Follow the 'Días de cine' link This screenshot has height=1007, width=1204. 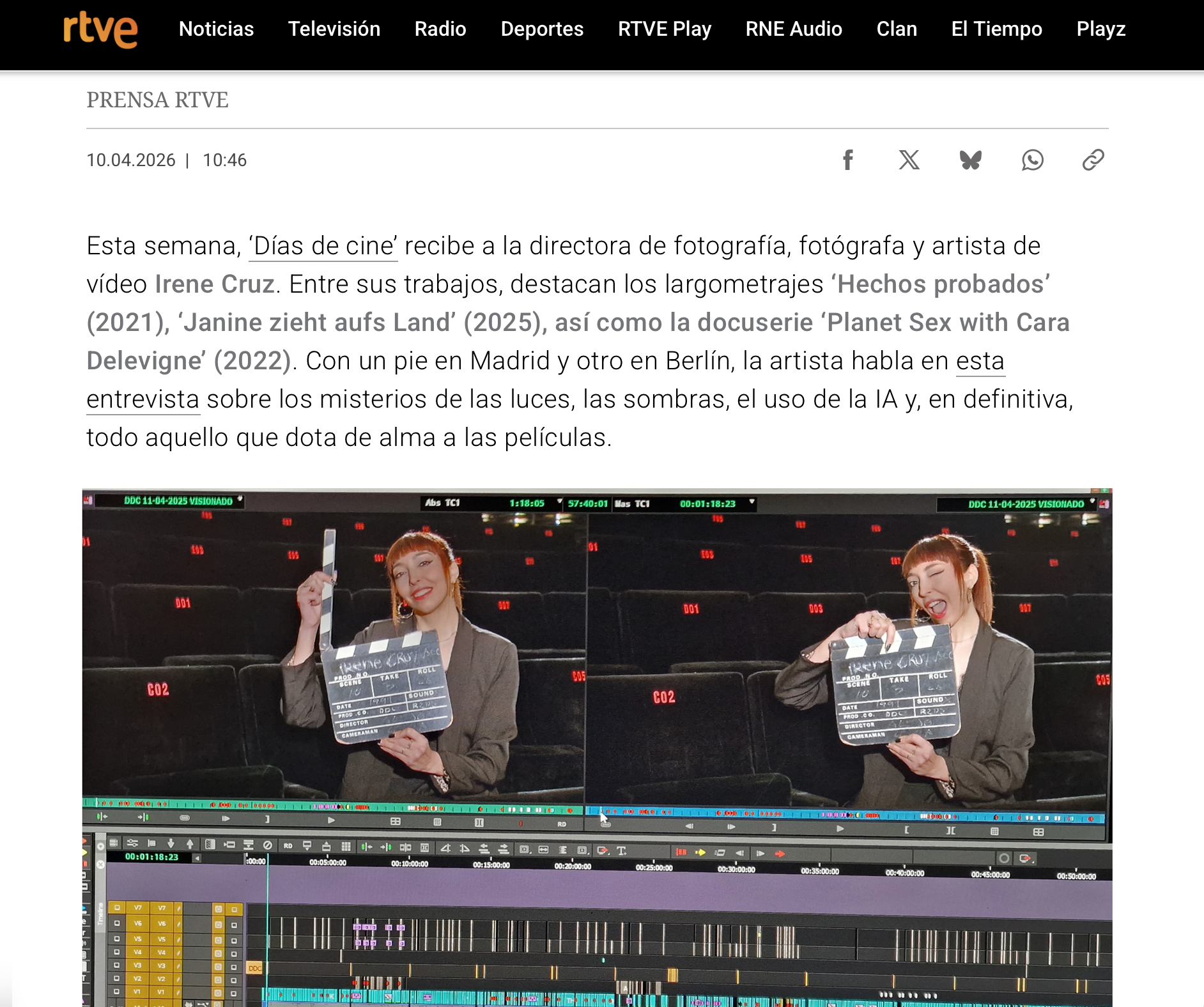pos(323,246)
